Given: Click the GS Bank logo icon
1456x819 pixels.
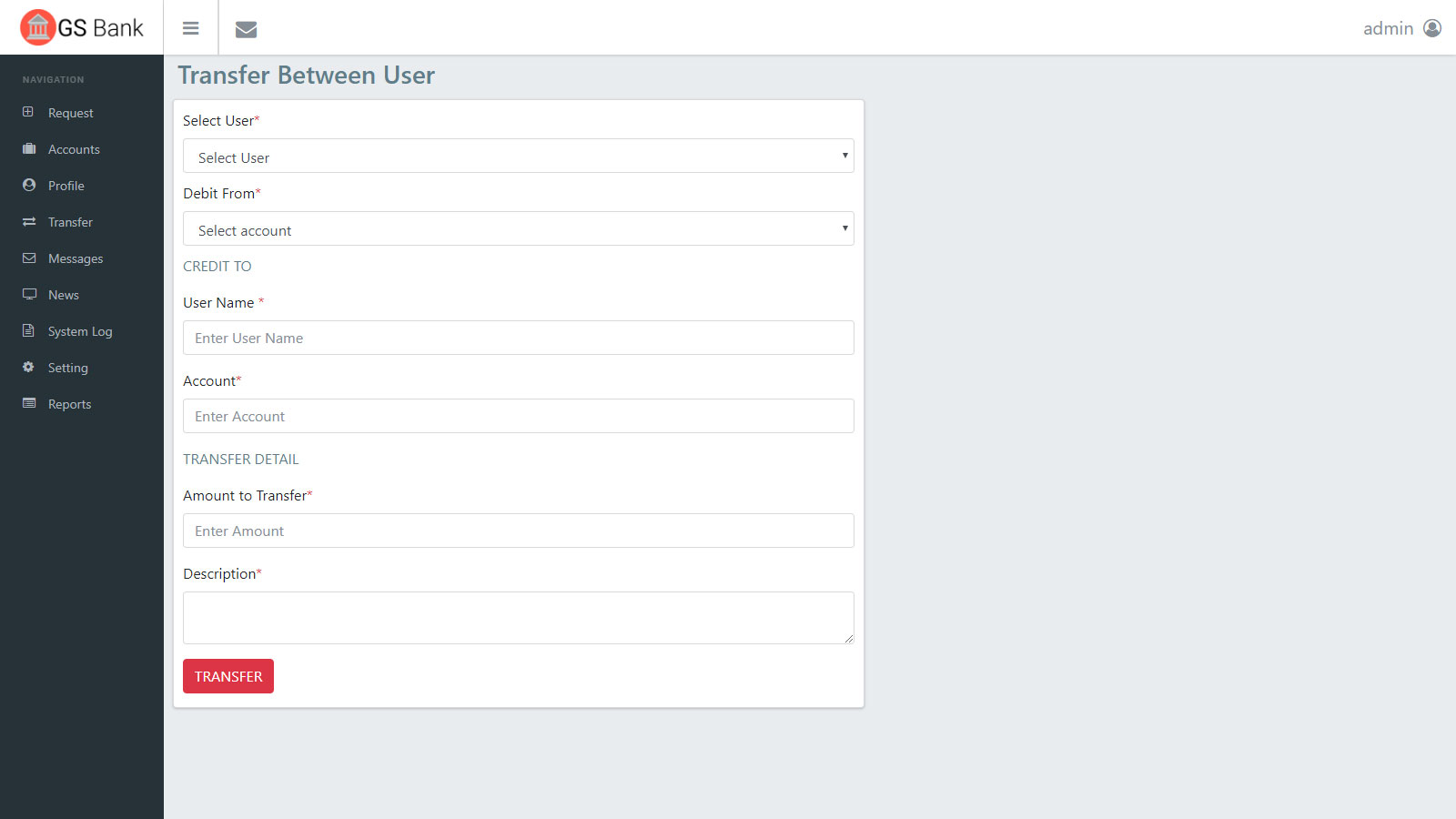Looking at the screenshot, I should (38, 27).
